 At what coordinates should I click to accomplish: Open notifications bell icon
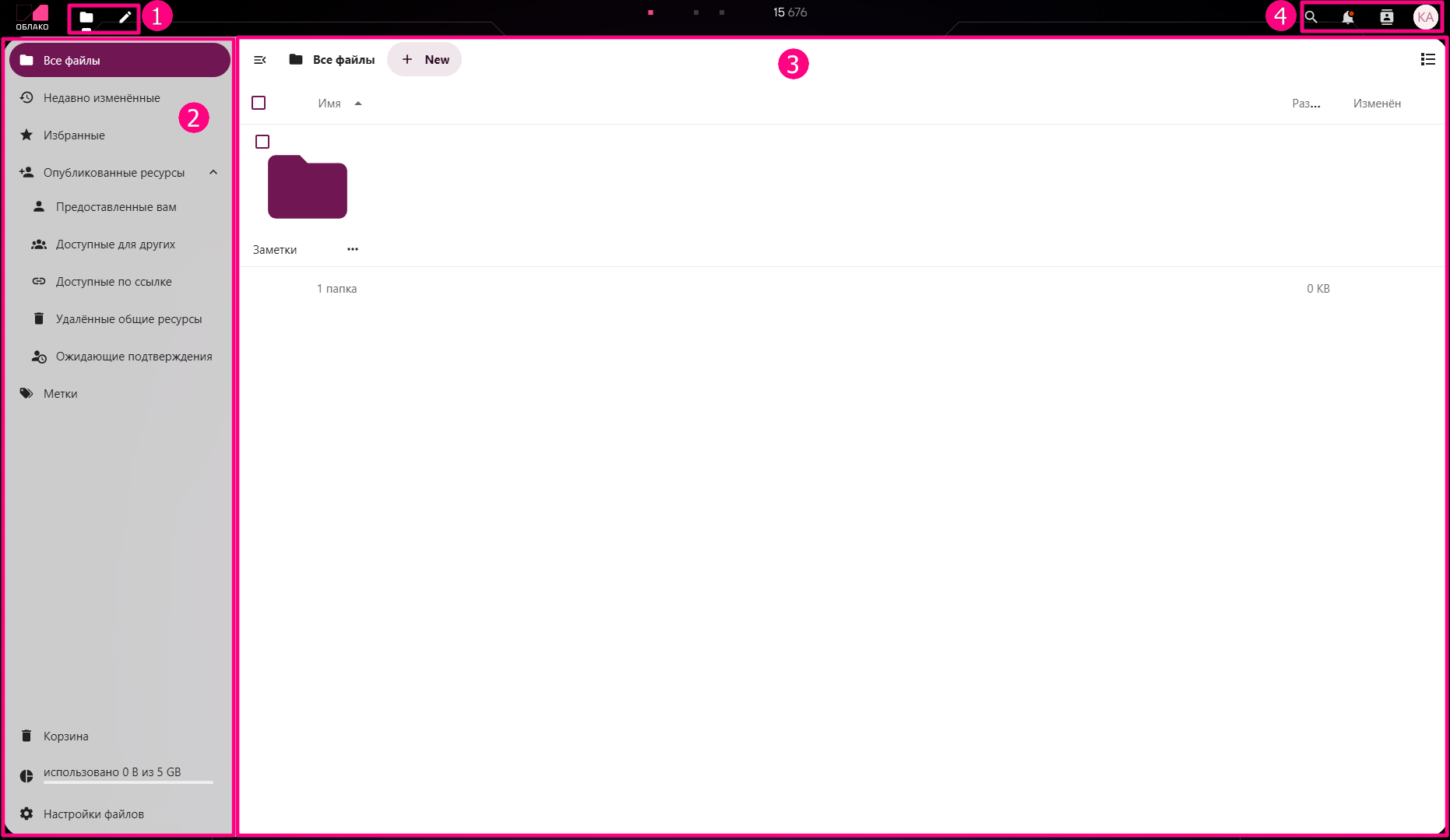click(1348, 17)
